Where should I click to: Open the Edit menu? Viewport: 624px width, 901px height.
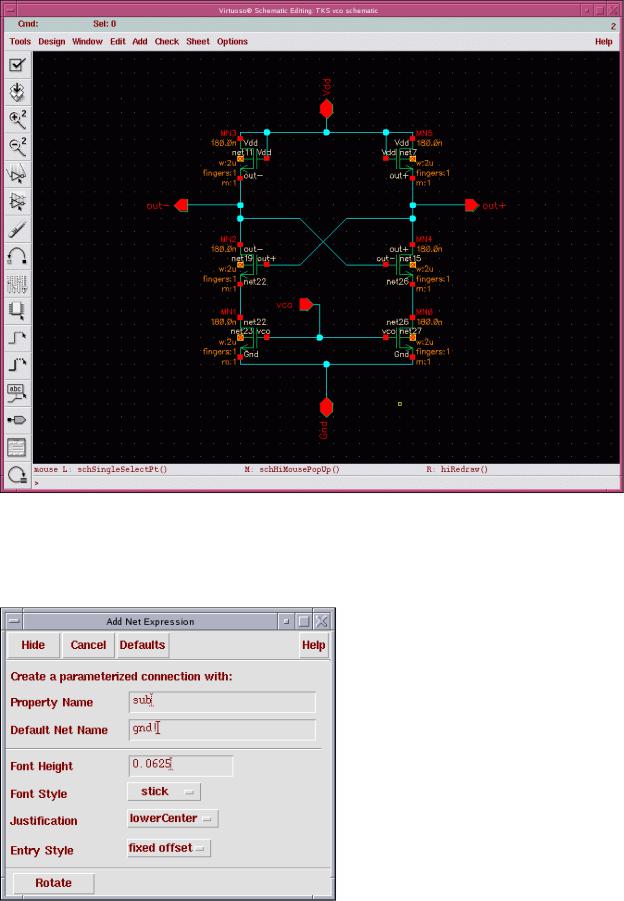(118, 41)
